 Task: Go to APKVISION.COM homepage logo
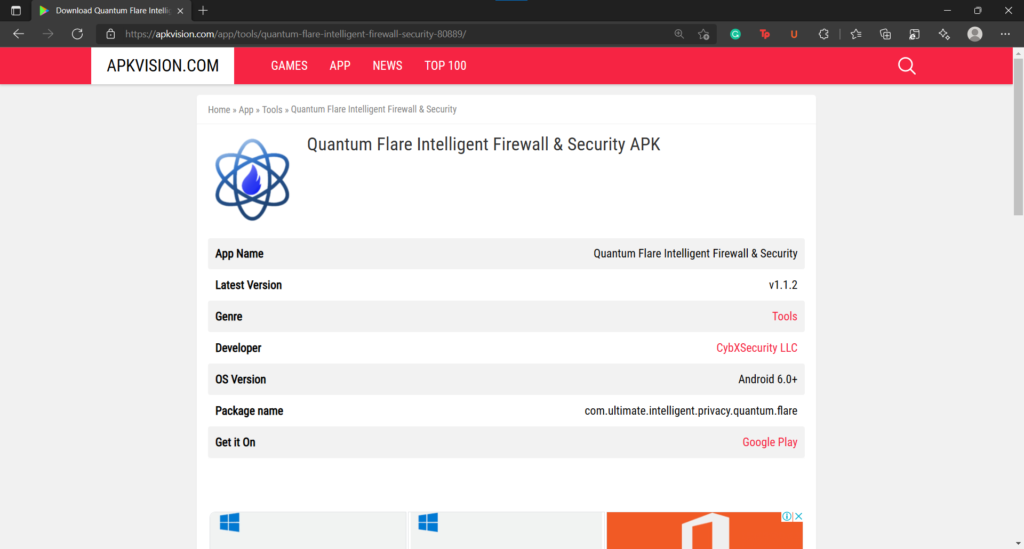[163, 65]
